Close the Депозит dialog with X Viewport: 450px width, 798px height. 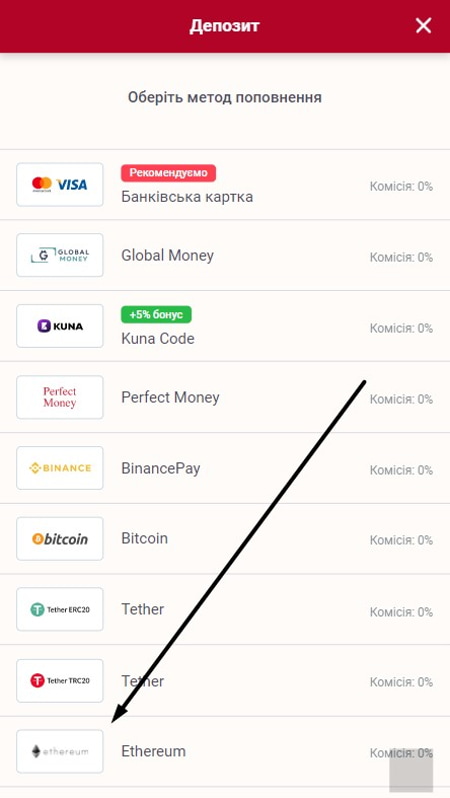click(x=423, y=25)
